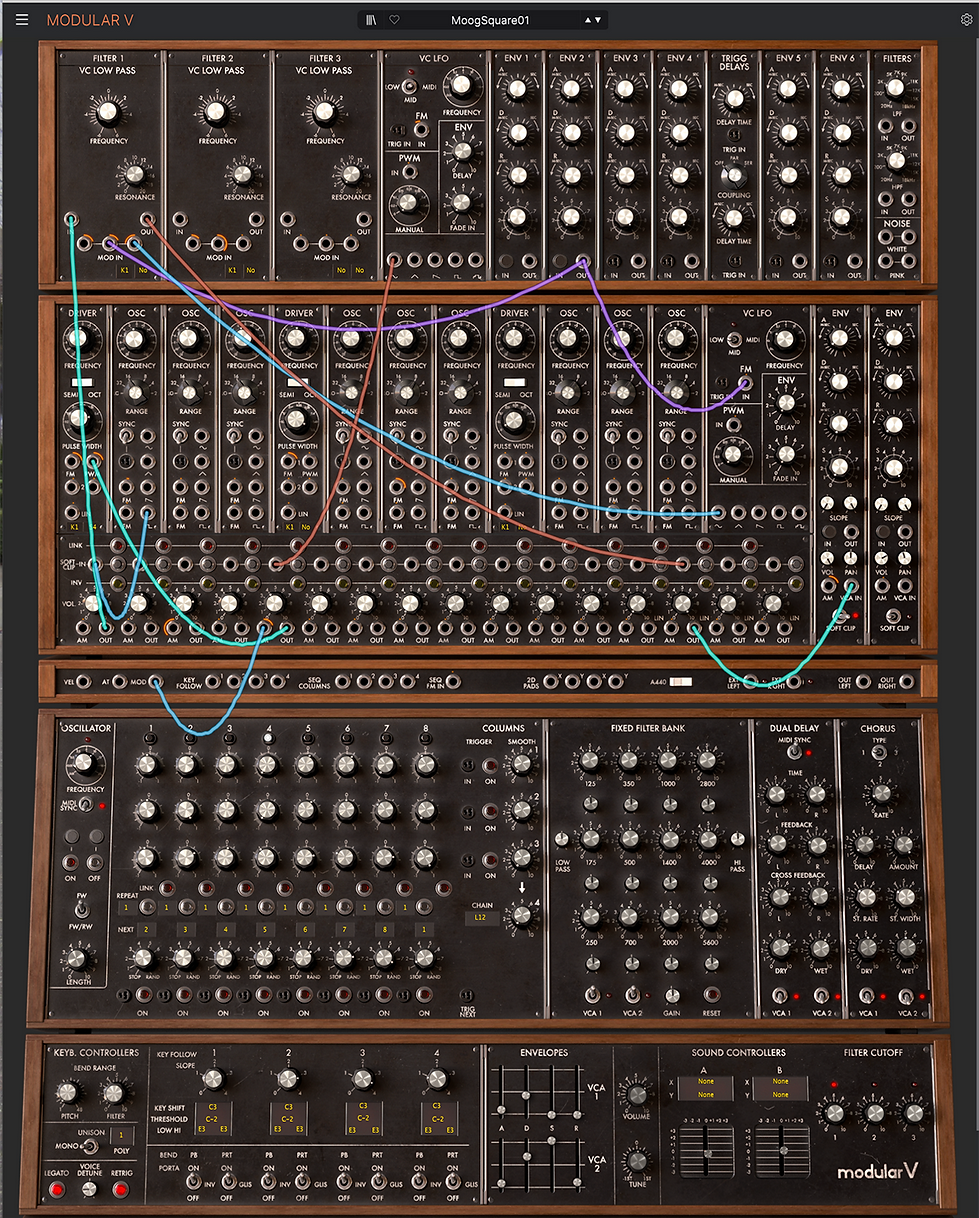
Task: Flip the FW / FW-RW direction switch
Action: 84,910
